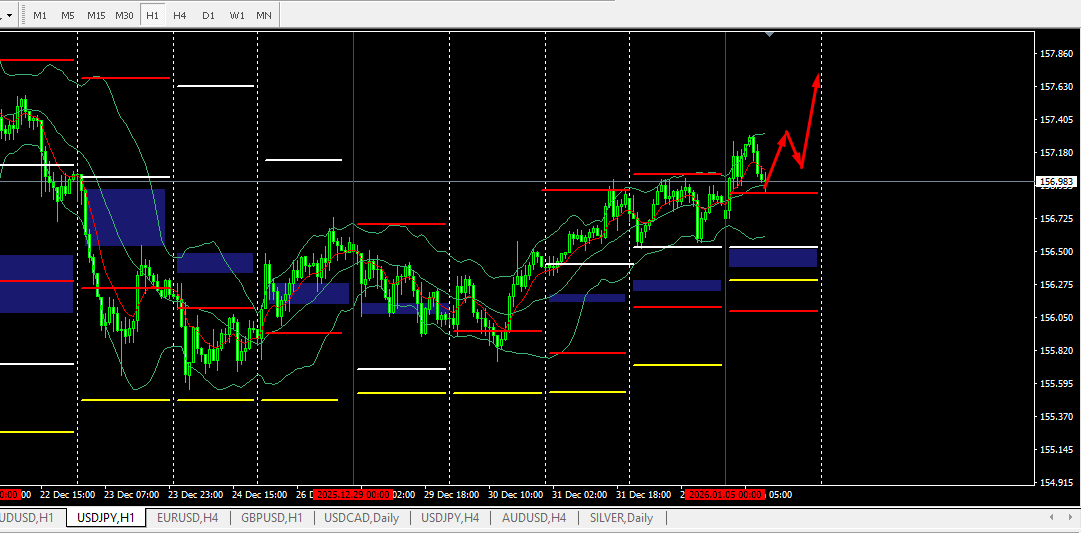1081x533 pixels.
Task: Click the 156.500 price scale value
Action: [x=1056, y=252]
